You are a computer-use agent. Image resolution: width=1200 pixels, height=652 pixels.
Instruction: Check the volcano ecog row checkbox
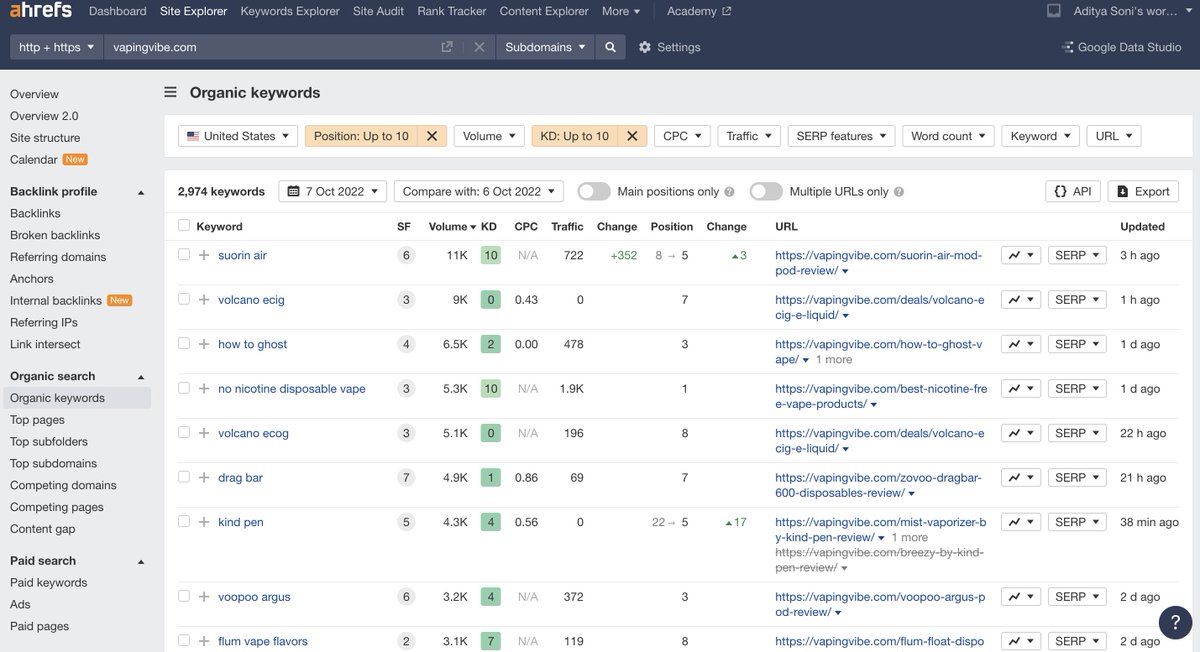coord(183,432)
